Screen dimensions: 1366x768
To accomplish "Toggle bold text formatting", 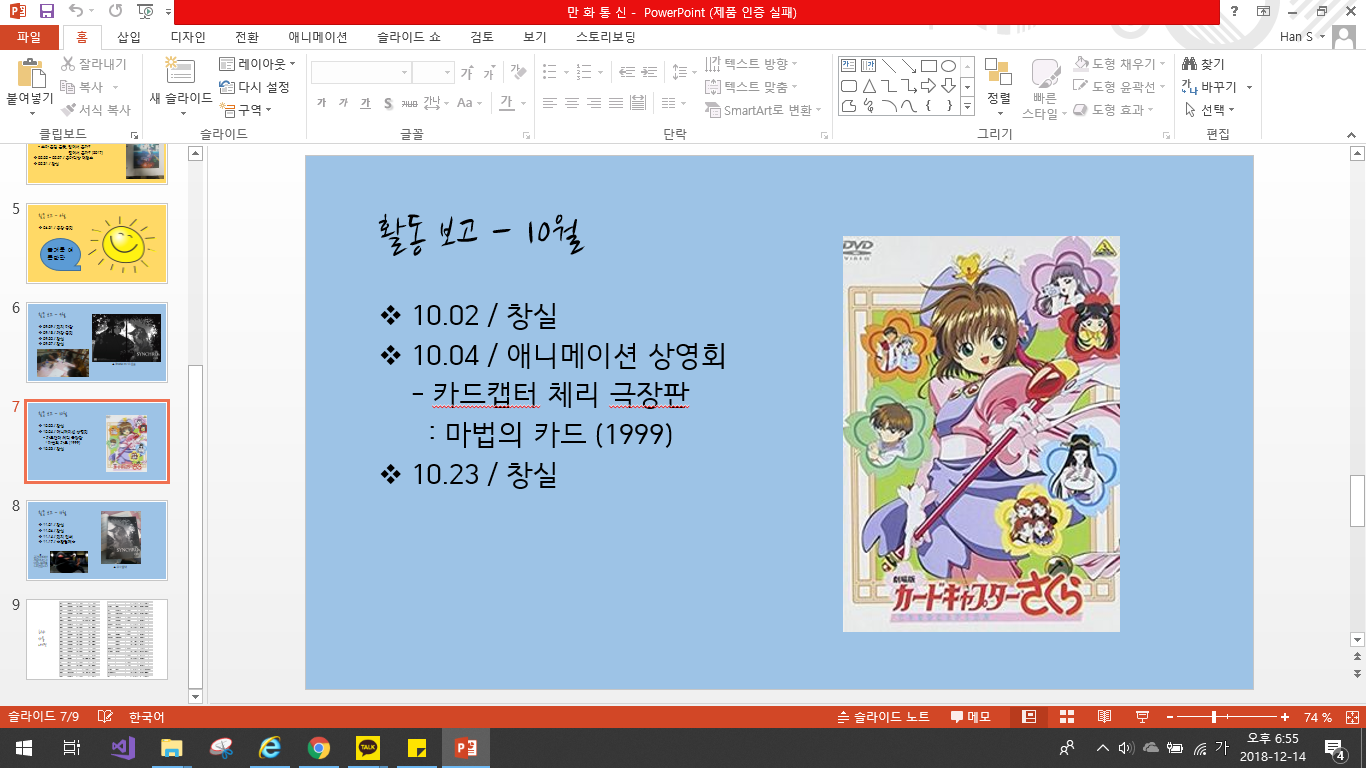I will coord(321,102).
